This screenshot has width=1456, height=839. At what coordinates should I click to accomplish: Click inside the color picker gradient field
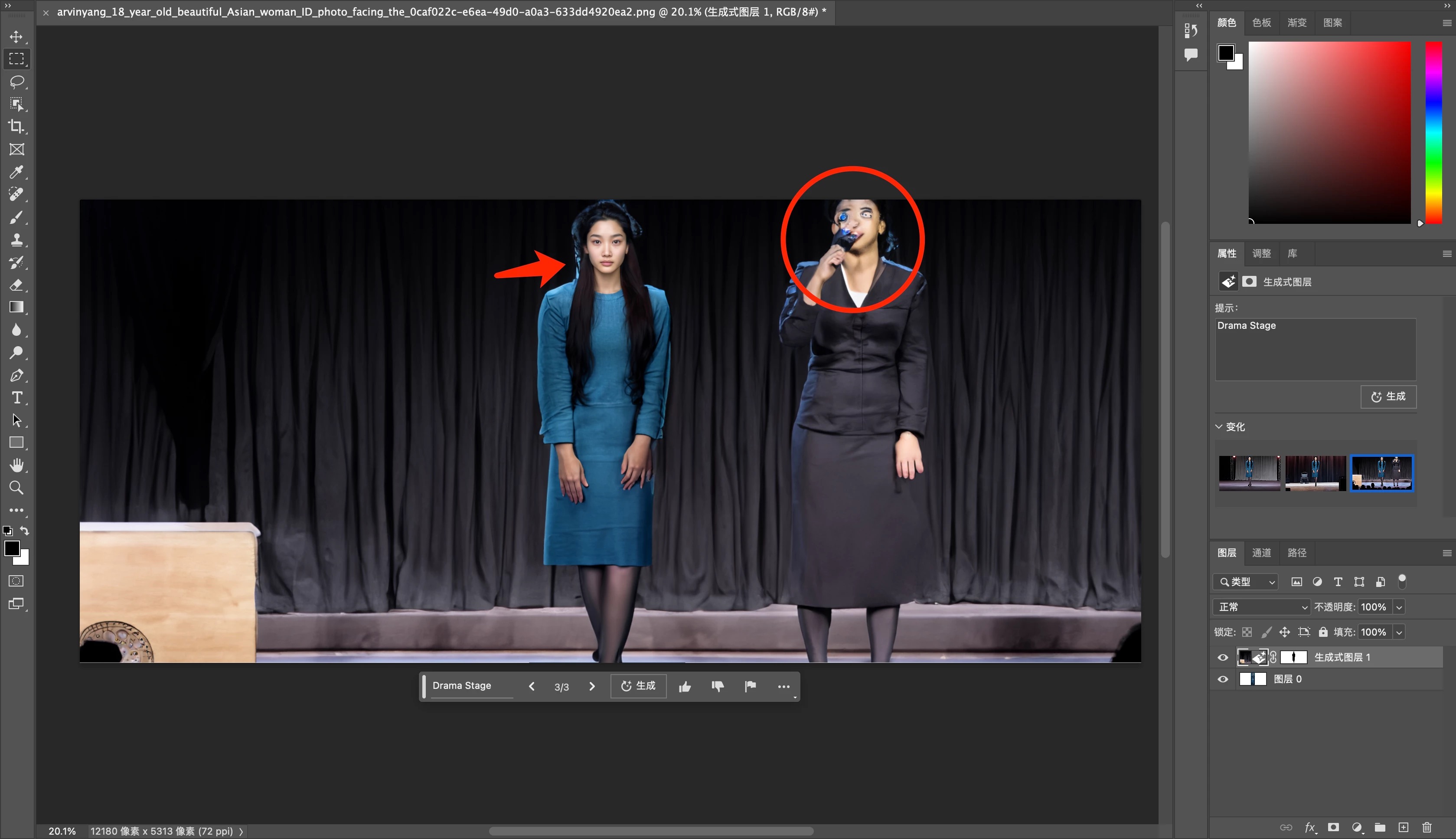click(x=1329, y=133)
